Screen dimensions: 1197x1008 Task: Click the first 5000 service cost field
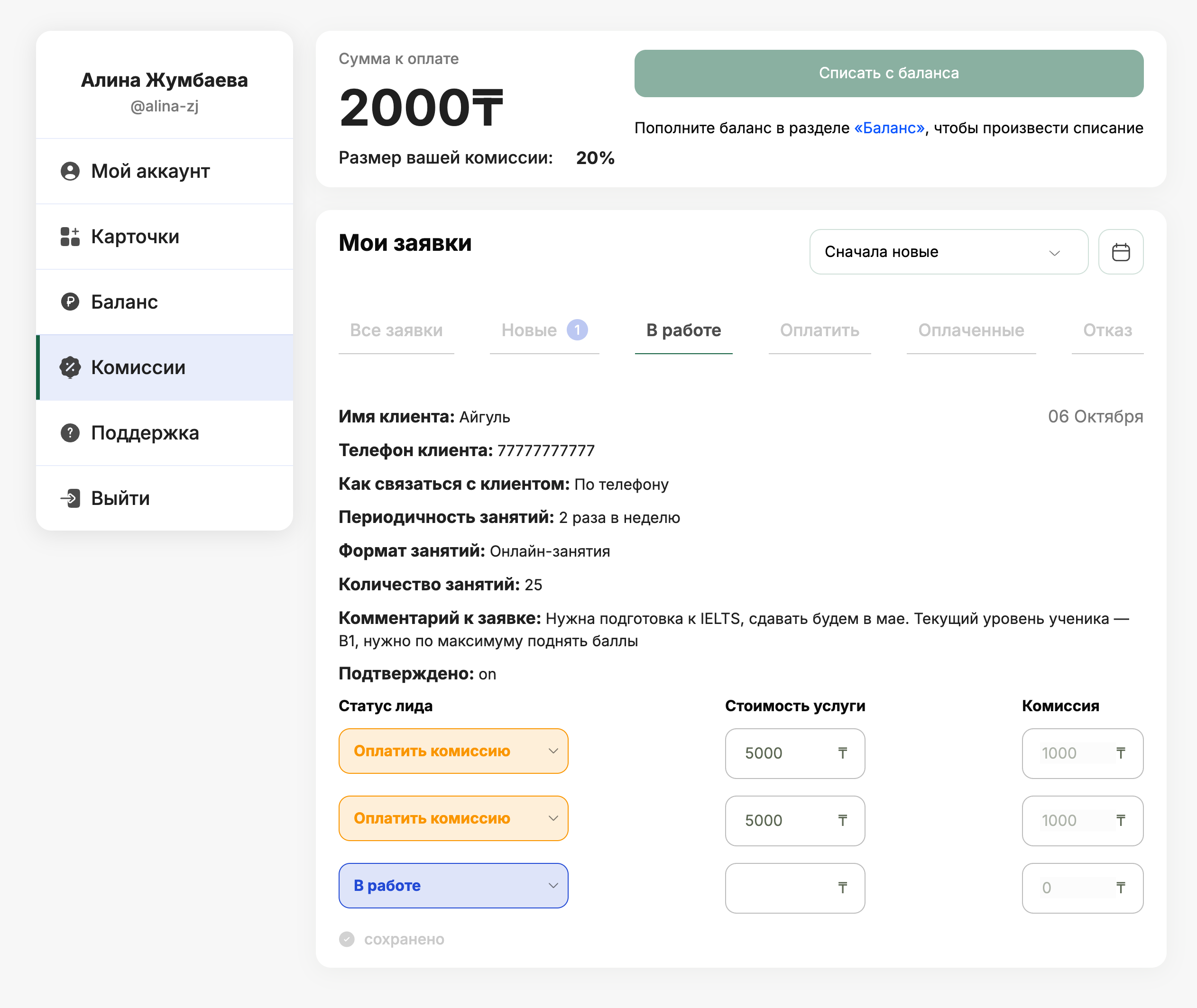[783, 753]
